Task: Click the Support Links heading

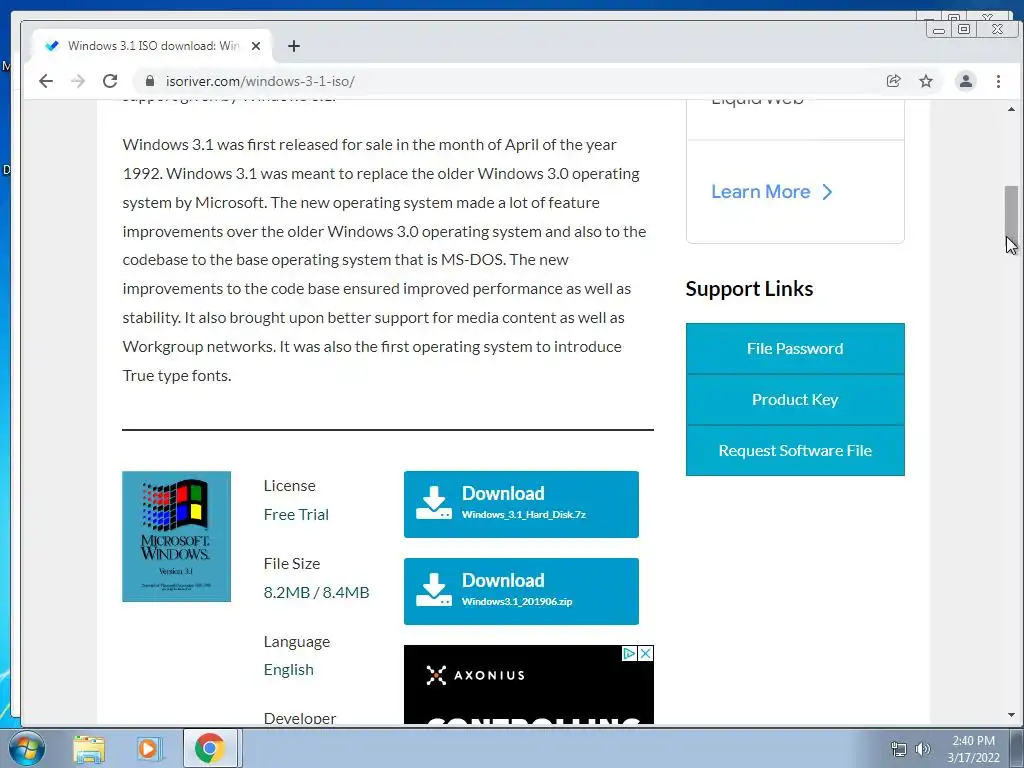Action: [749, 289]
